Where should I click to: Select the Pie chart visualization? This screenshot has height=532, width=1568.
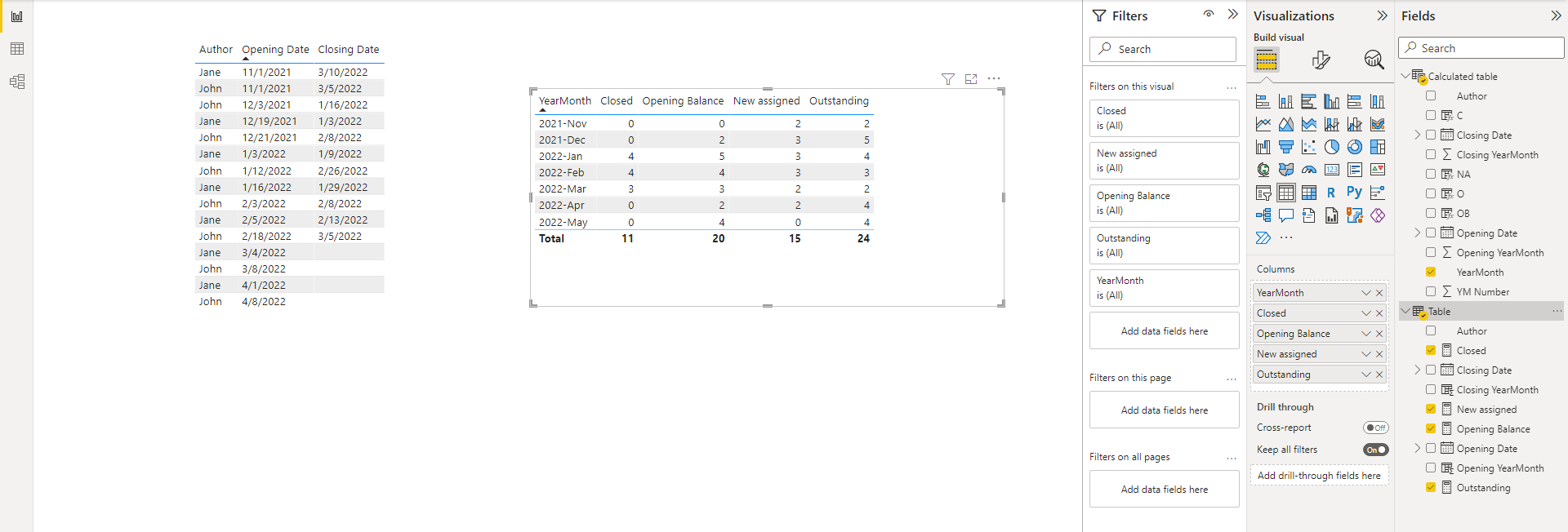(1332, 147)
